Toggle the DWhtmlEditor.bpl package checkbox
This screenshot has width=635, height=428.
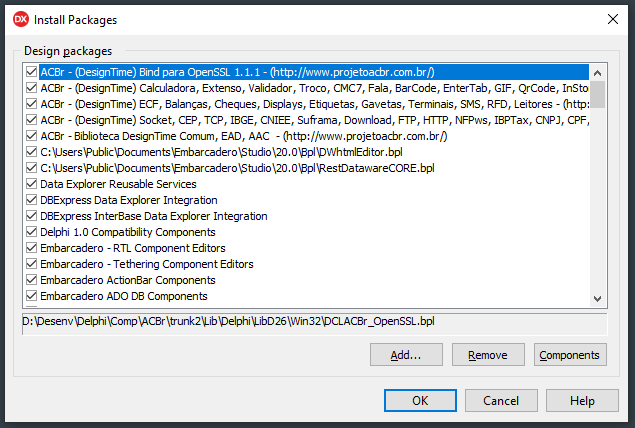[32, 152]
